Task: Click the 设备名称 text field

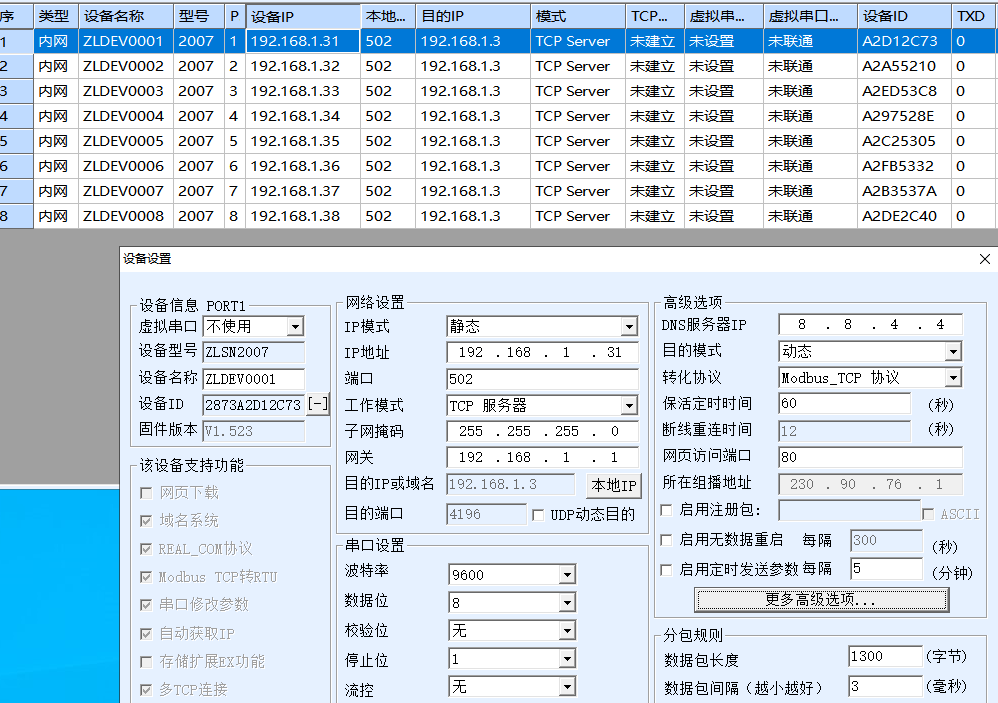Action: [x=253, y=379]
